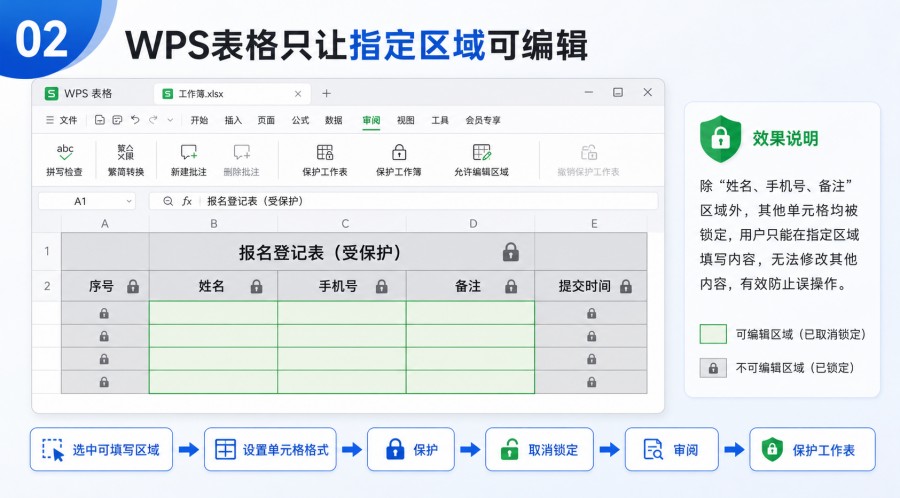The height and width of the screenshot is (498, 900).
Task: Click the 保护 step button with blue lock
Action: 411,449
